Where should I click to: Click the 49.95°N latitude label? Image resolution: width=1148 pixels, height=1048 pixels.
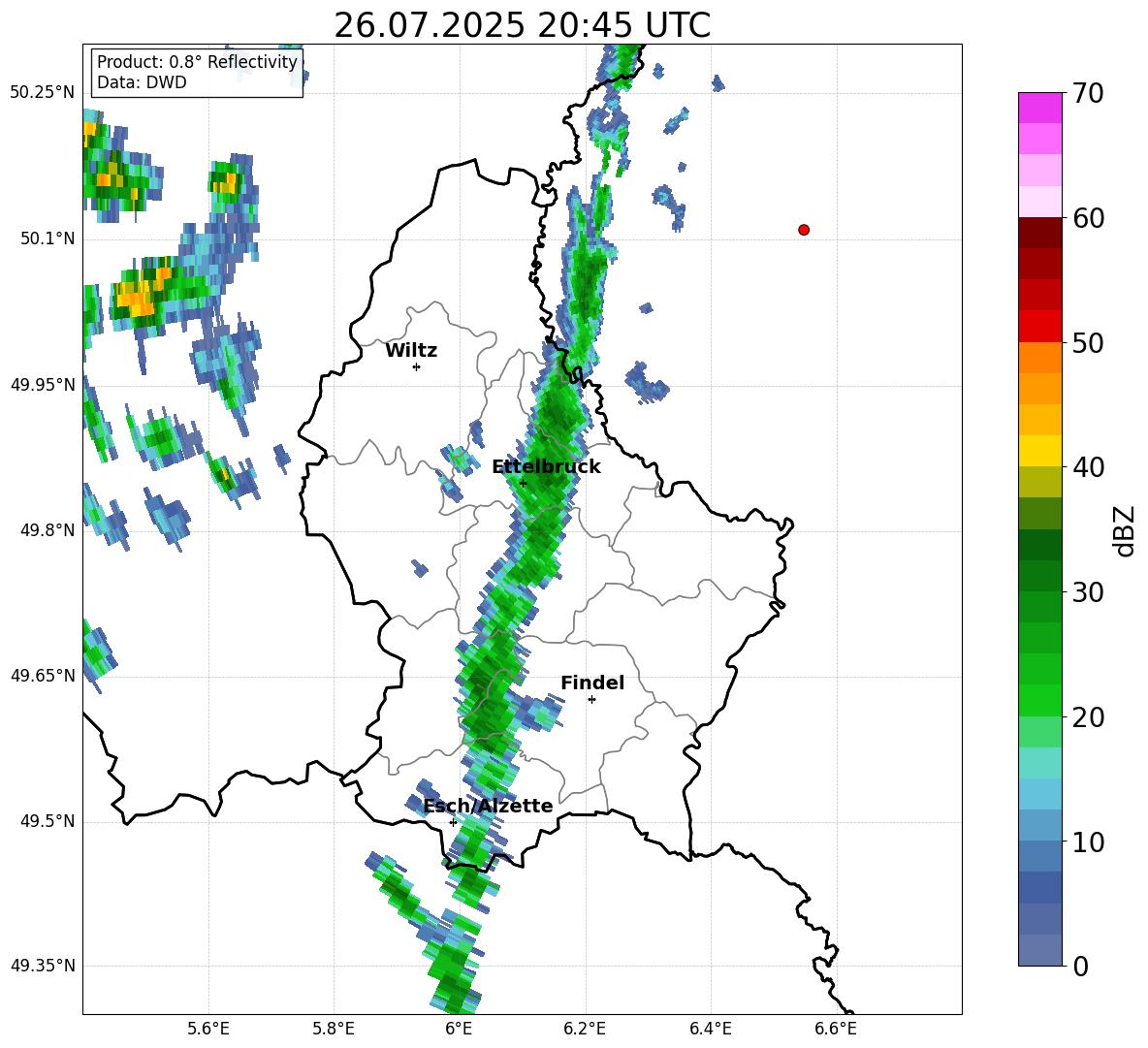[x=43, y=385]
